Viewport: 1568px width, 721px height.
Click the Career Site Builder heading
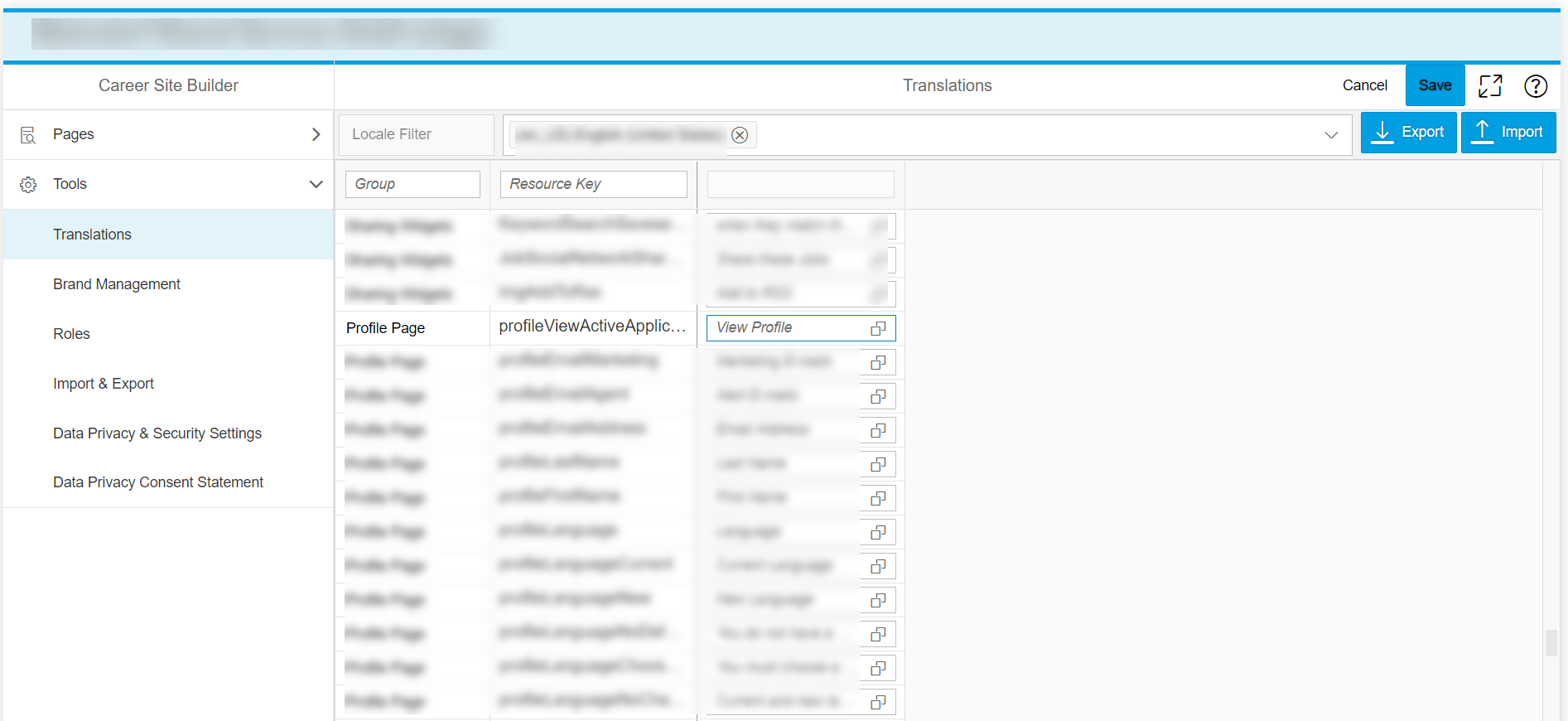coord(168,85)
